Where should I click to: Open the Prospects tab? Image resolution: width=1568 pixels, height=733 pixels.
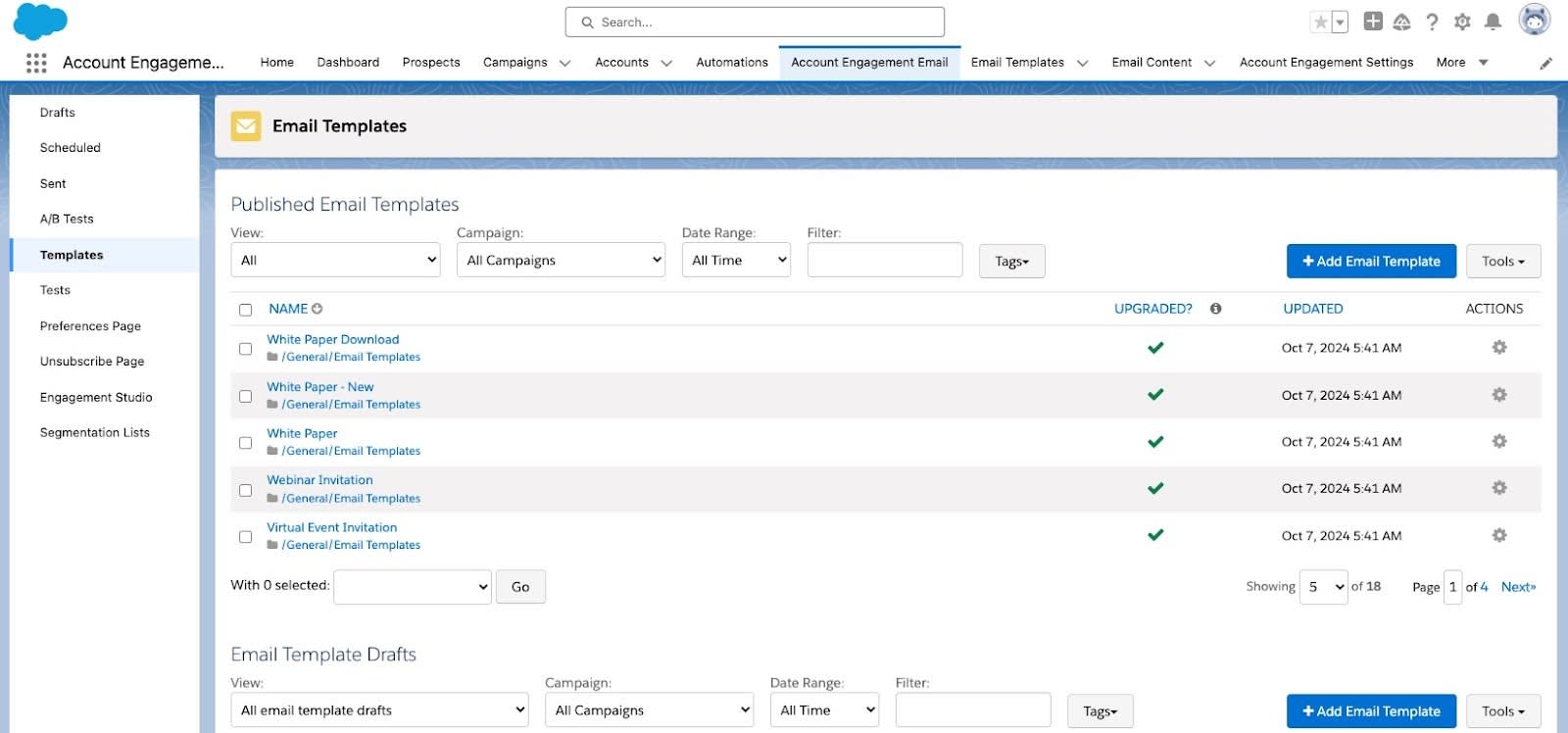(x=431, y=63)
